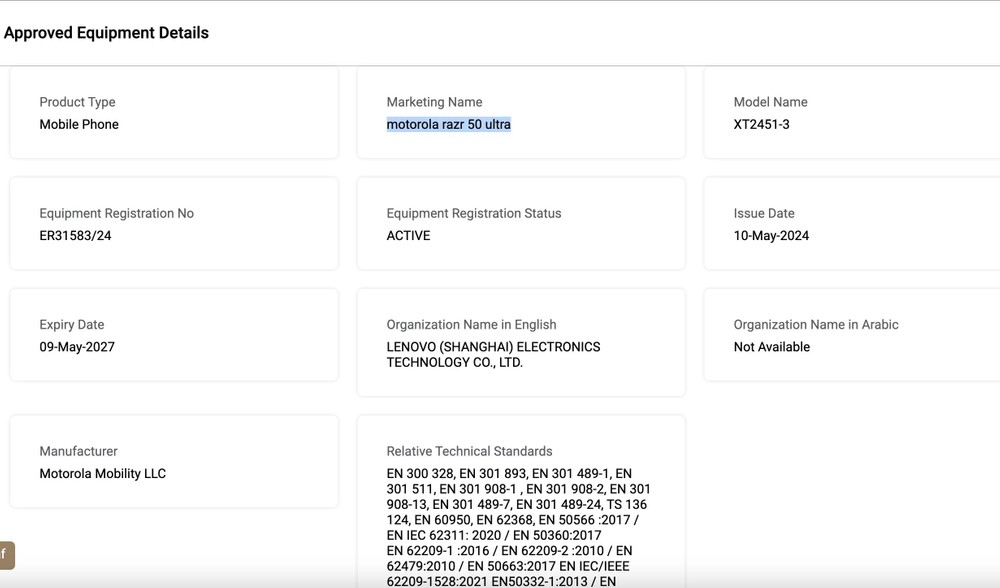Viewport: 1000px width, 588px height.
Task: Click the Lenovo (Shanghai) Electronics organization name
Action: click(x=493, y=355)
